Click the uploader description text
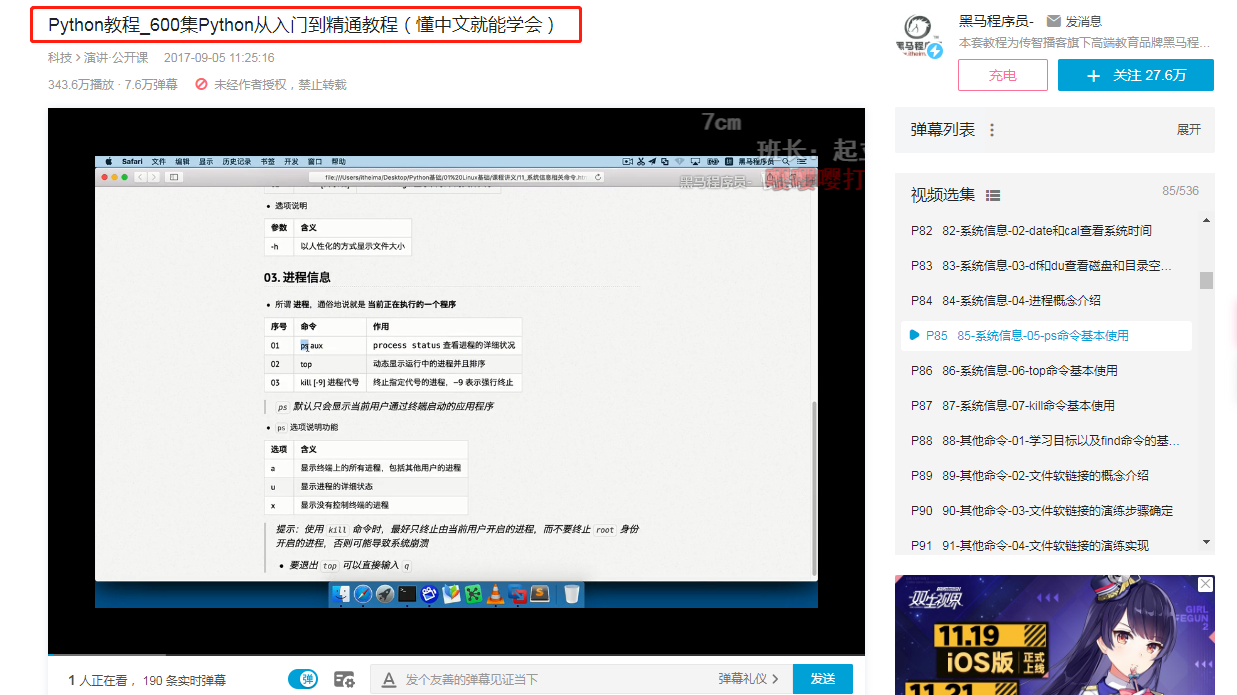1237x695 pixels. click(1085, 43)
